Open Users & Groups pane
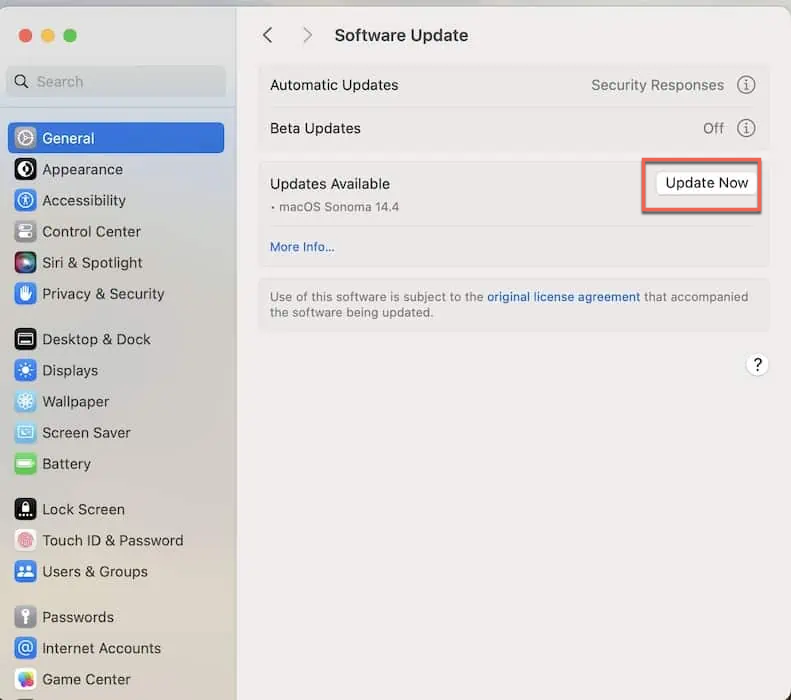This screenshot has width=791, height=700. 116,571
